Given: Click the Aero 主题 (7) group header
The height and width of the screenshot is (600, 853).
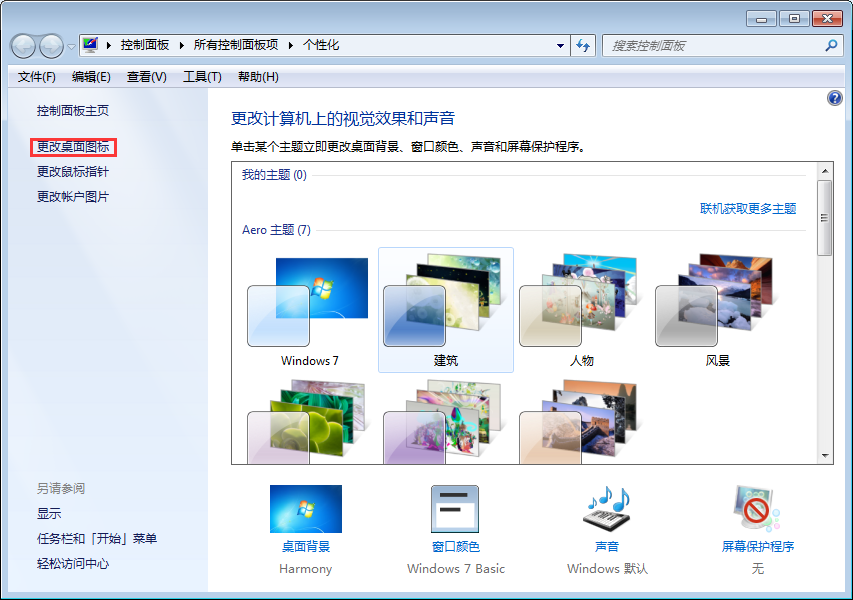Looking at the screenshot, I should point(276,230).
